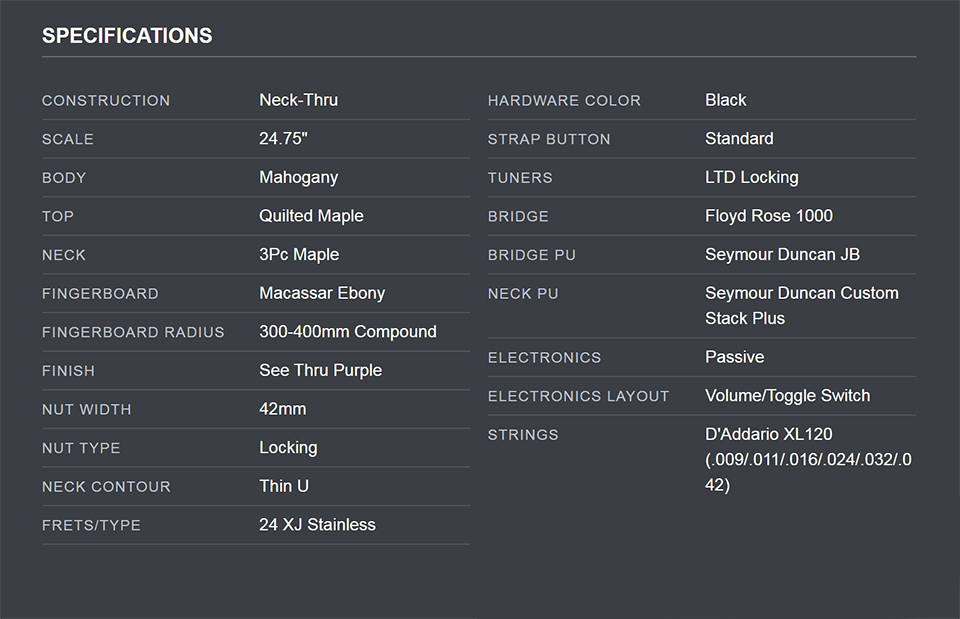Click Seymour Duncan Custom Stack Plus text

coord(801,305)
